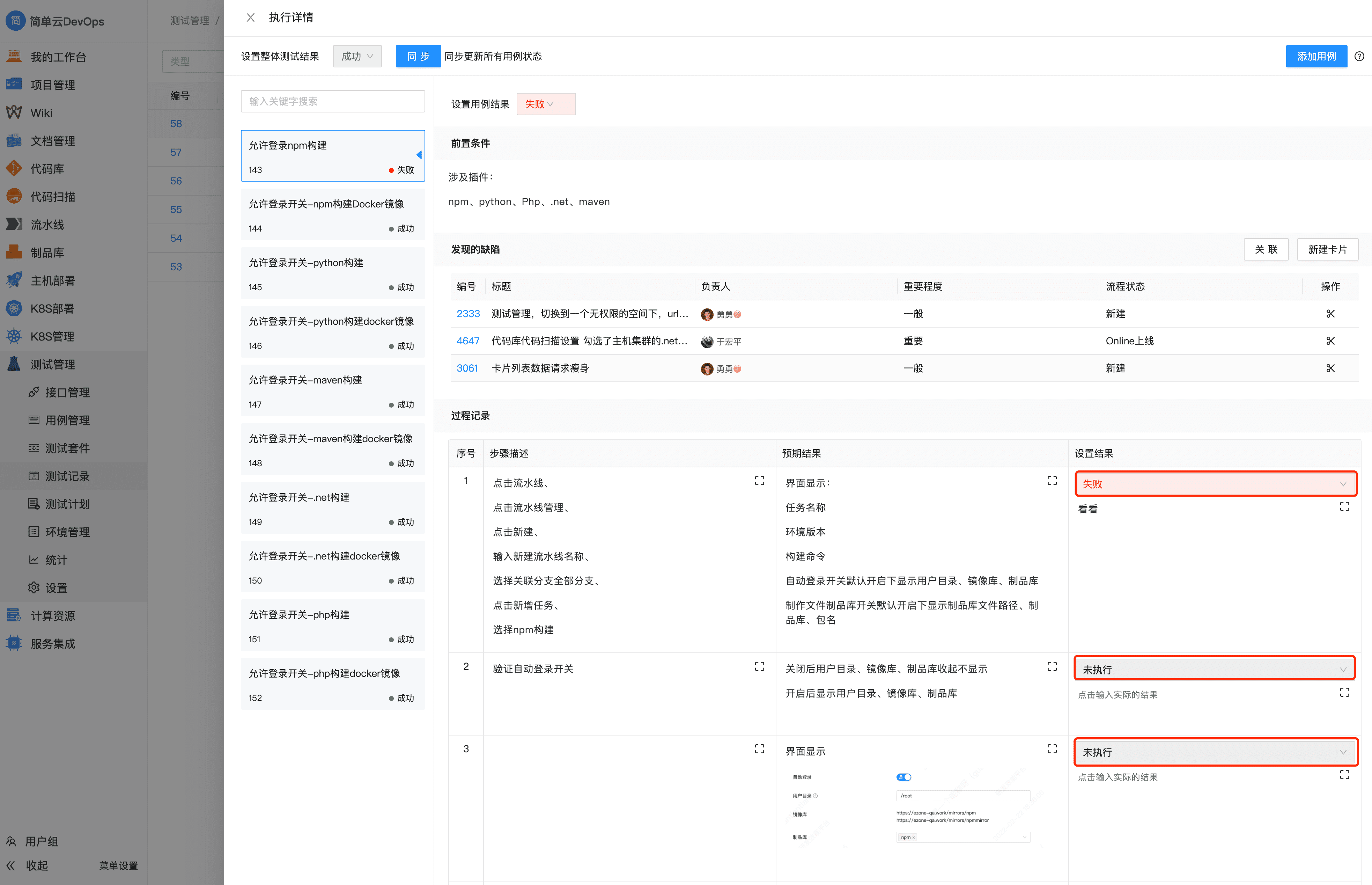This screenshot has width=1372, height=885.
Task: Go to 测试计划 in the sidebar
Action: tap(67, 504)
